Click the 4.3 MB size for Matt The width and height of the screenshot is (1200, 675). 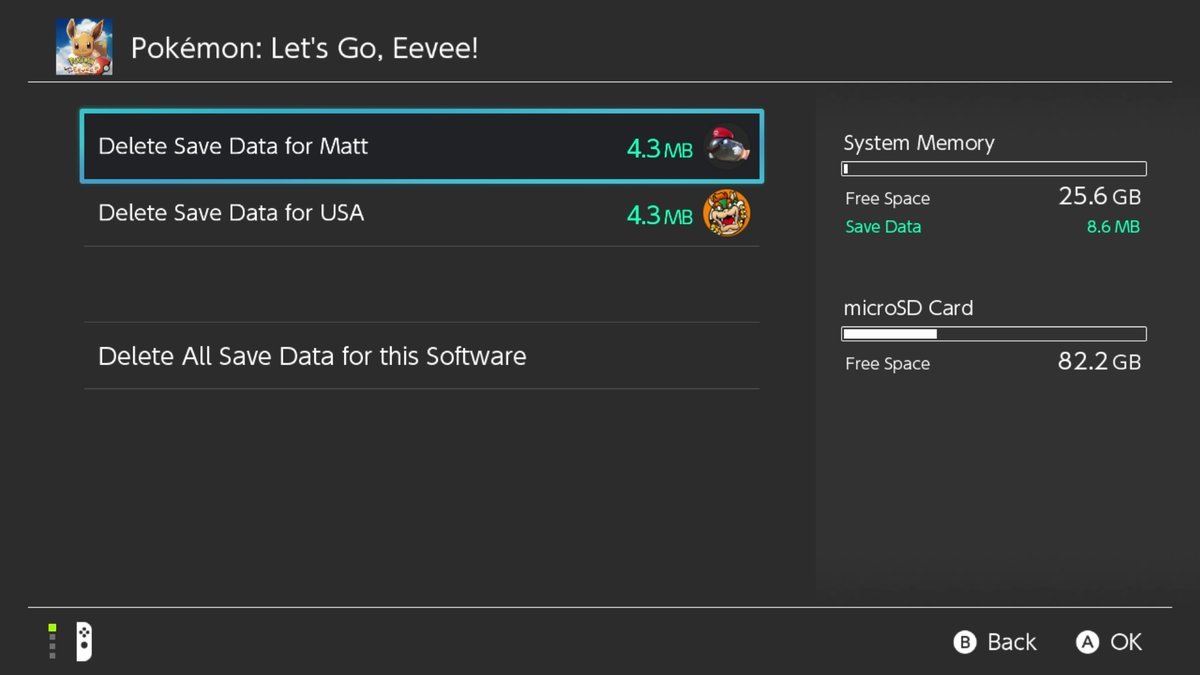click(x=659, y=149)
